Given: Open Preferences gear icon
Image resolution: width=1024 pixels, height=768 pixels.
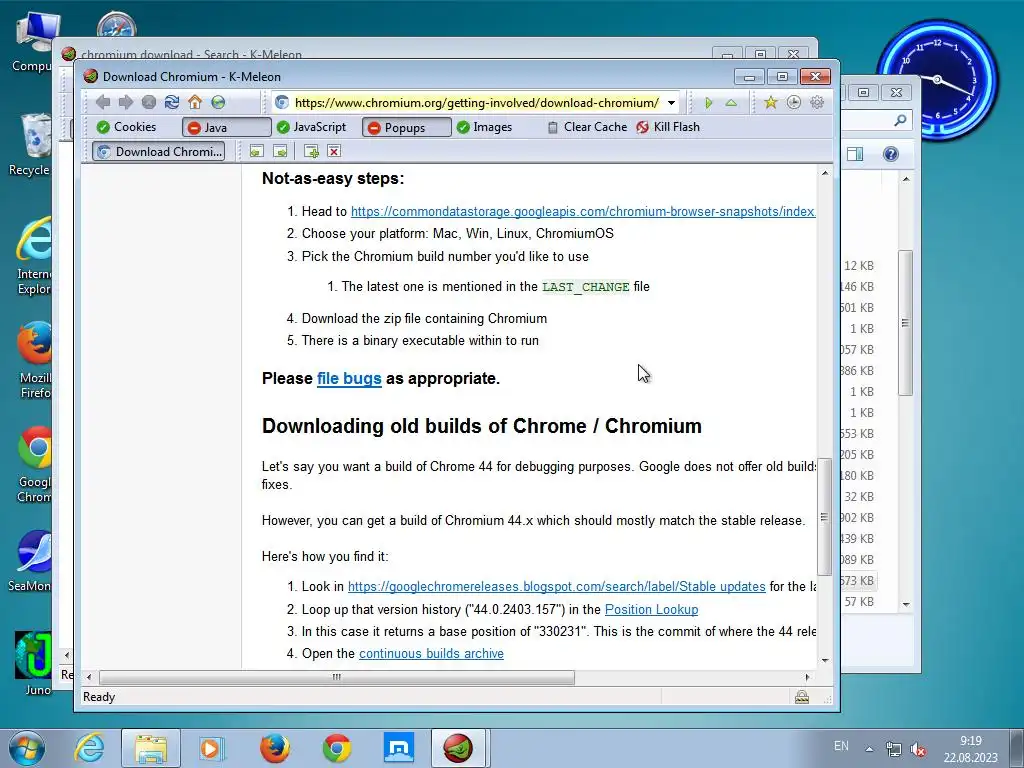Looking at the screenshot, I should click(817, 103).
